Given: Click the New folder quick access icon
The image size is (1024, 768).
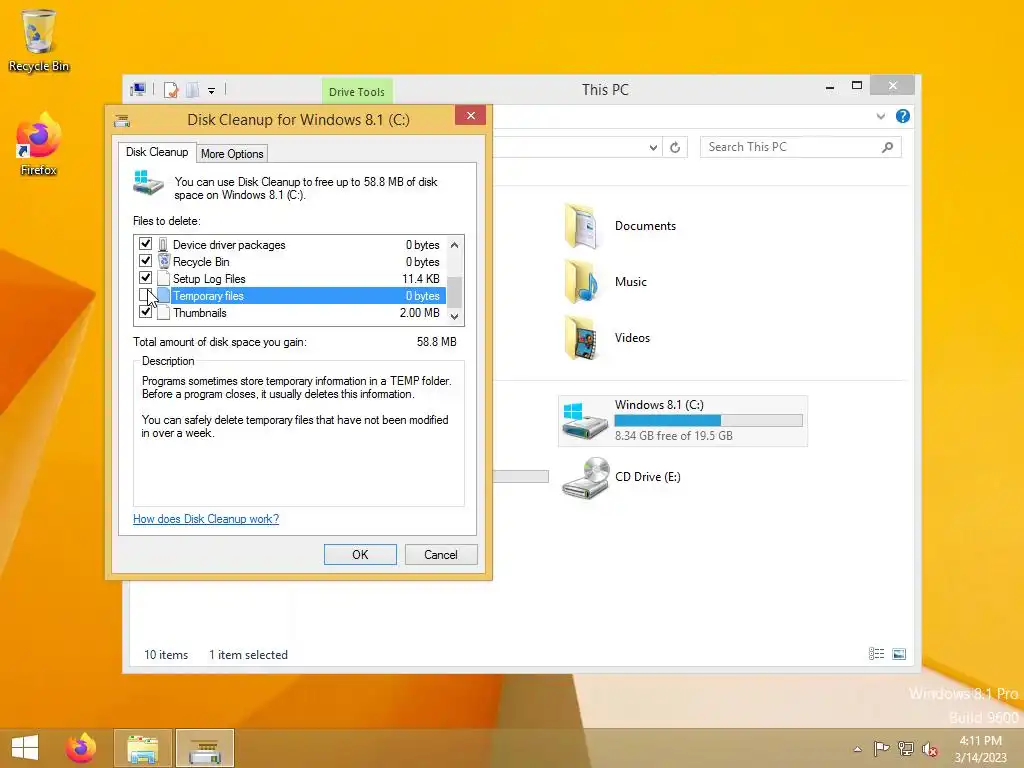Looking at the screenshot, I should coord(193,90).
